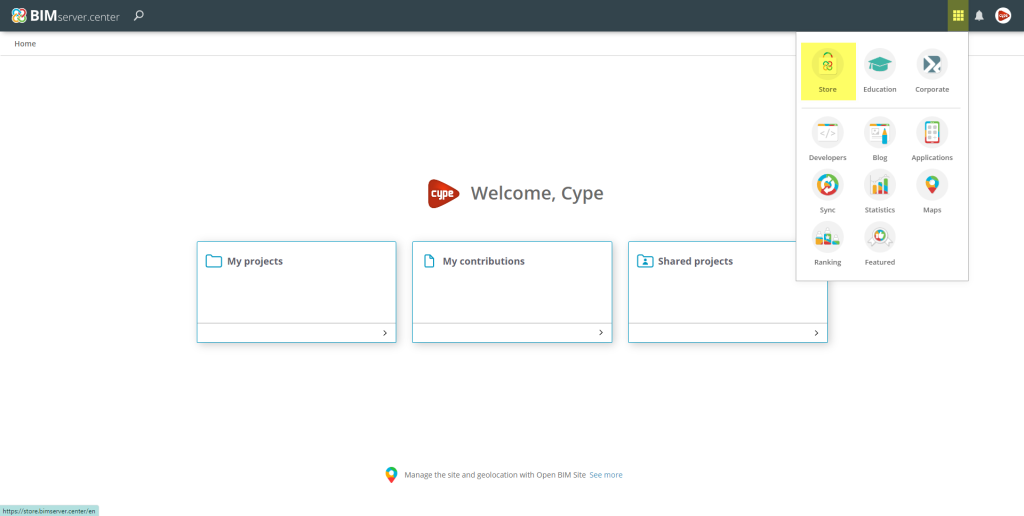Expand My projects arrow
Image resolution: width=1024 pixels, height=516 pixels.
pyautogui.click(x=384, y=333)
